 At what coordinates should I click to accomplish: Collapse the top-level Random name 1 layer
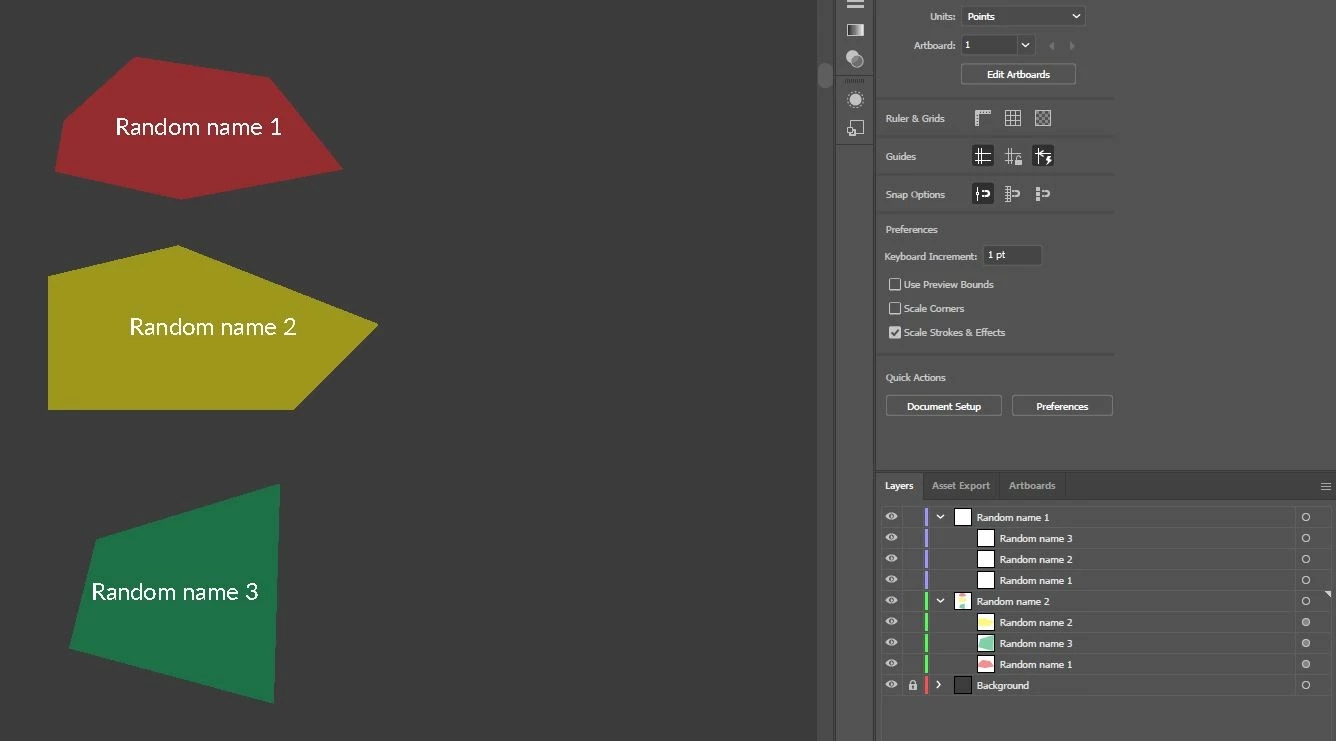point(941,518)
